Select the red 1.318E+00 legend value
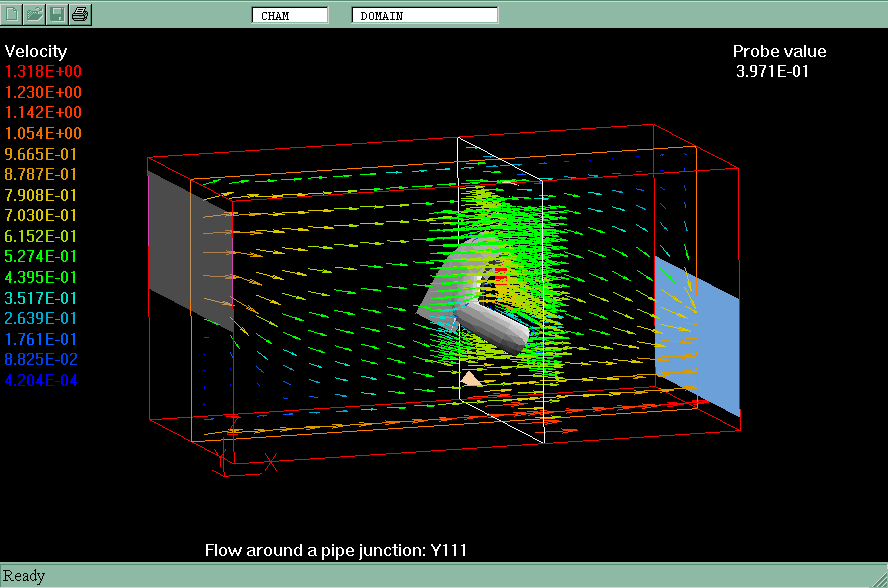Image resolution: width=888 pixels, height=588 pixels. (44, 72)
